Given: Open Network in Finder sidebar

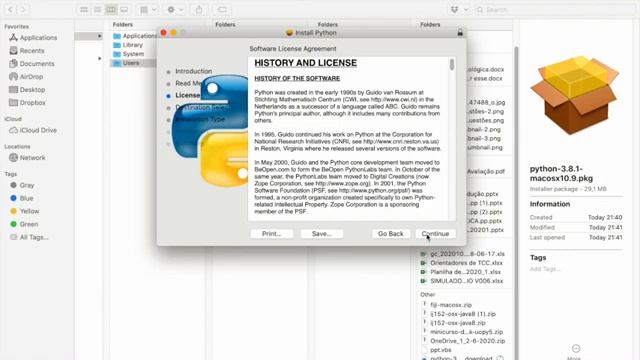Looking at the screenshot, I should 32,158.
